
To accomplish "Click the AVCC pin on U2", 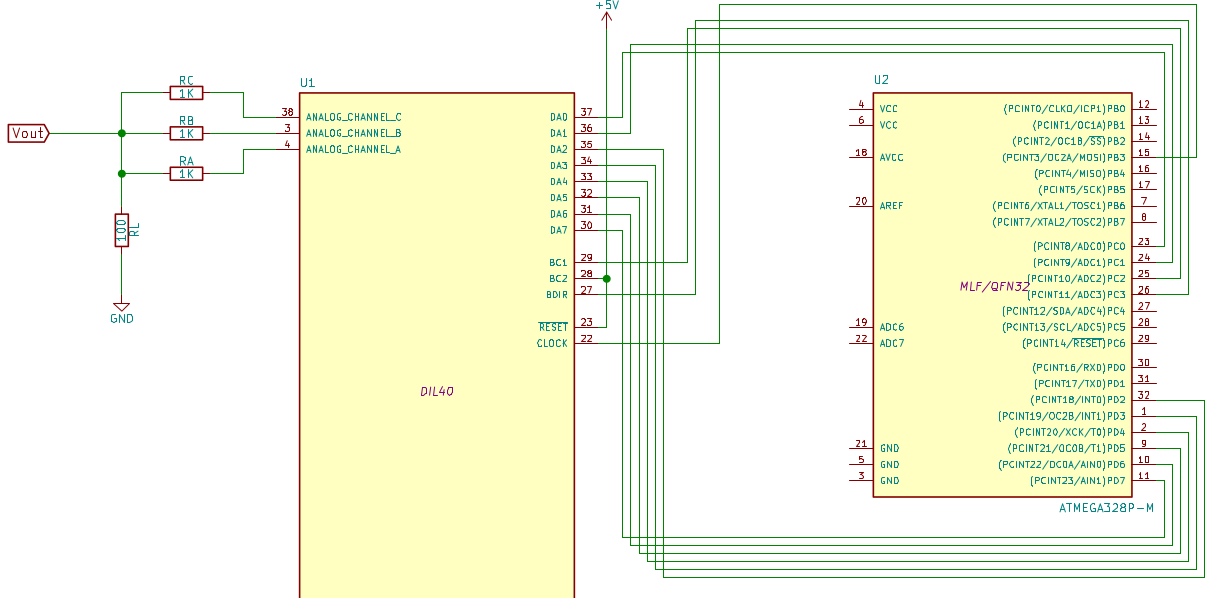I will (891, 157).
